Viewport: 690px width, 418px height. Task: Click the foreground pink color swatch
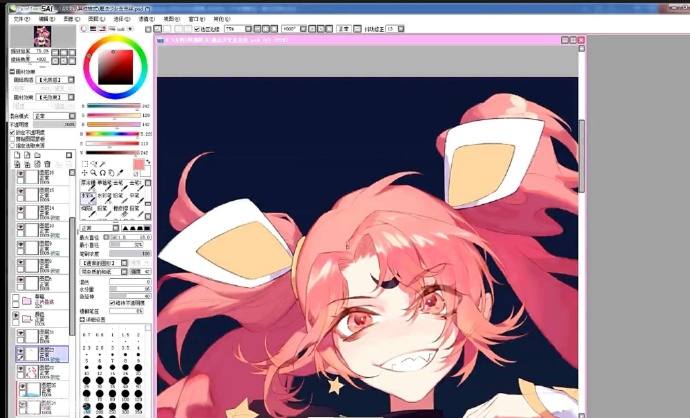click(139, 165)
